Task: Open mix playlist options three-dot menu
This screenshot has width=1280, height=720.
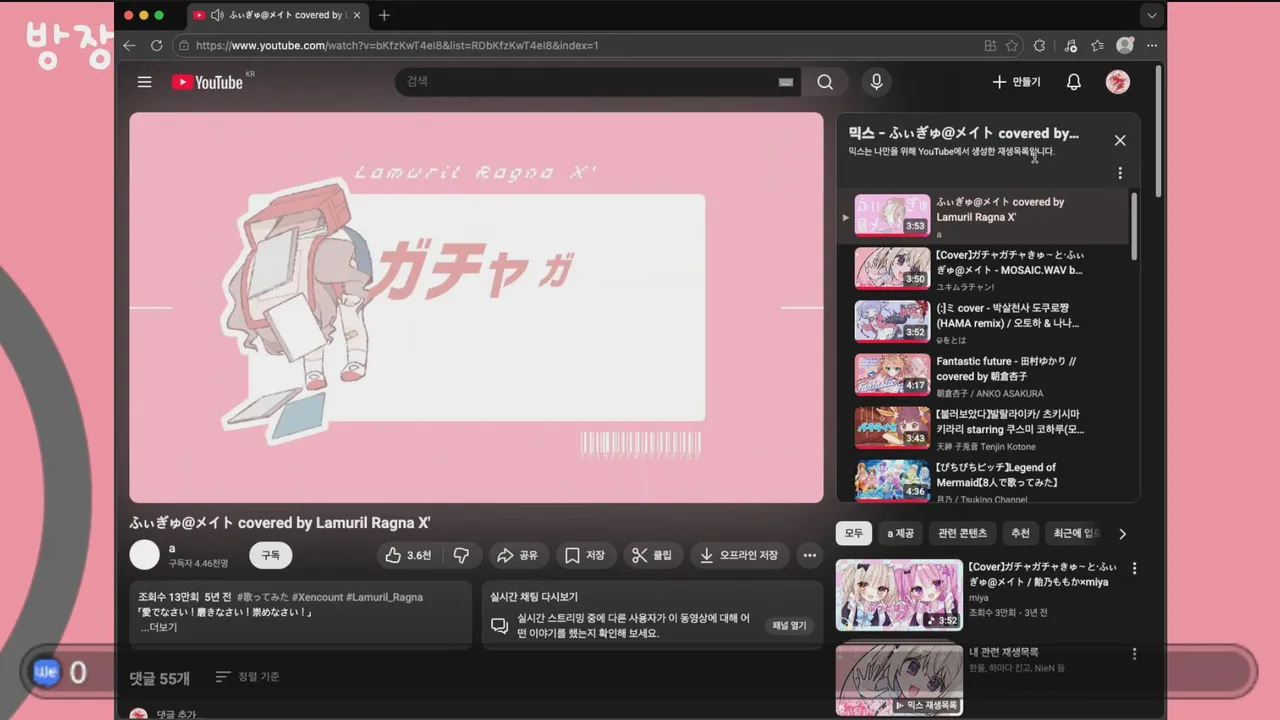Action: tap(1120, 173)
